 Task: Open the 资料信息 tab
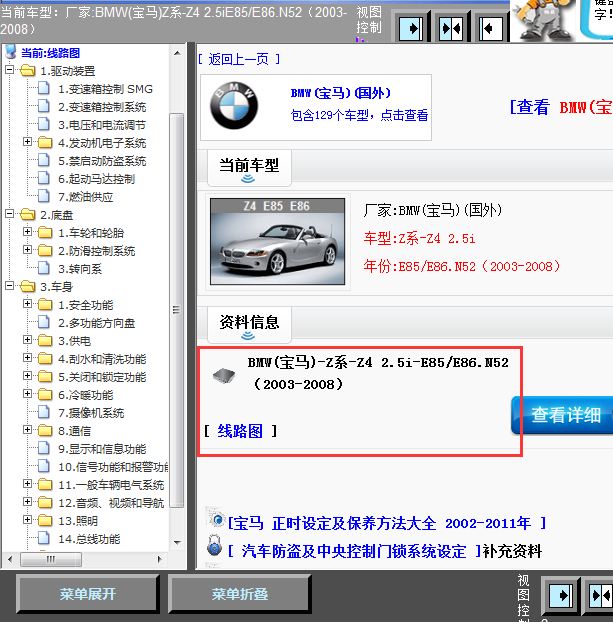pyautogui.click(x=250, y=325)
